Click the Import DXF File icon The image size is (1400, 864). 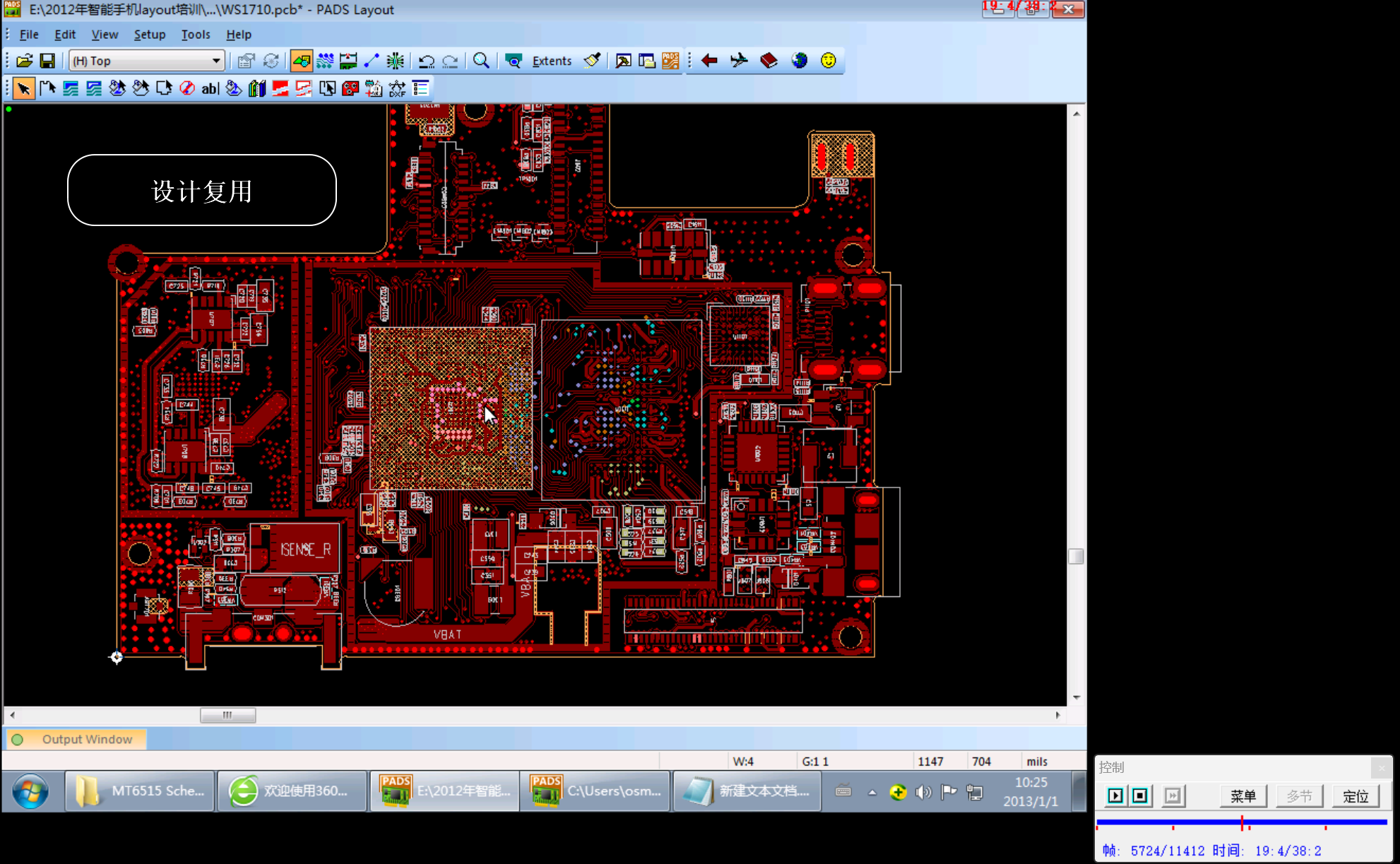pos(397,88)
